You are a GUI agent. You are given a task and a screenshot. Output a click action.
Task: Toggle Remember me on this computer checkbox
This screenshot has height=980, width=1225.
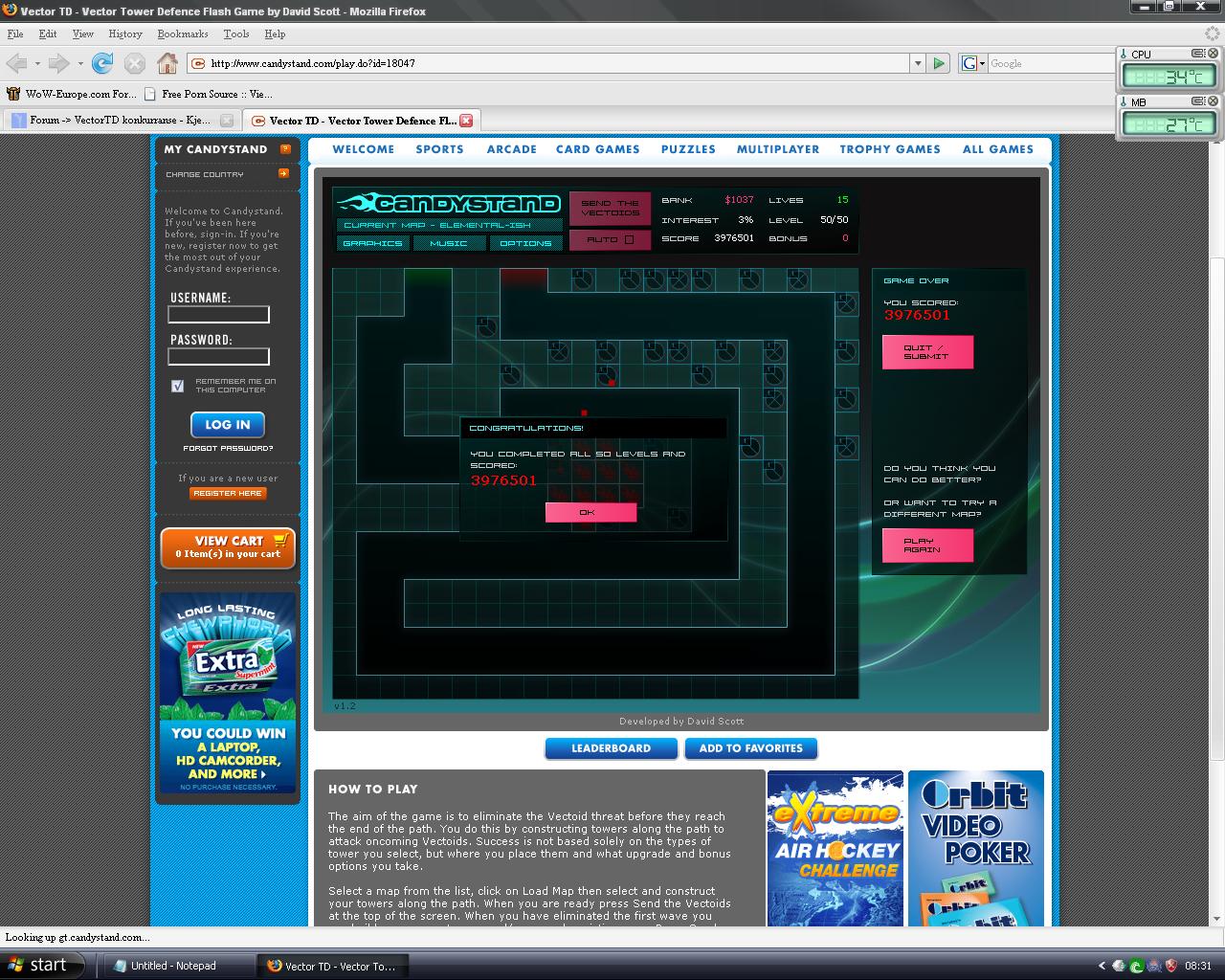tap(177, 386)
